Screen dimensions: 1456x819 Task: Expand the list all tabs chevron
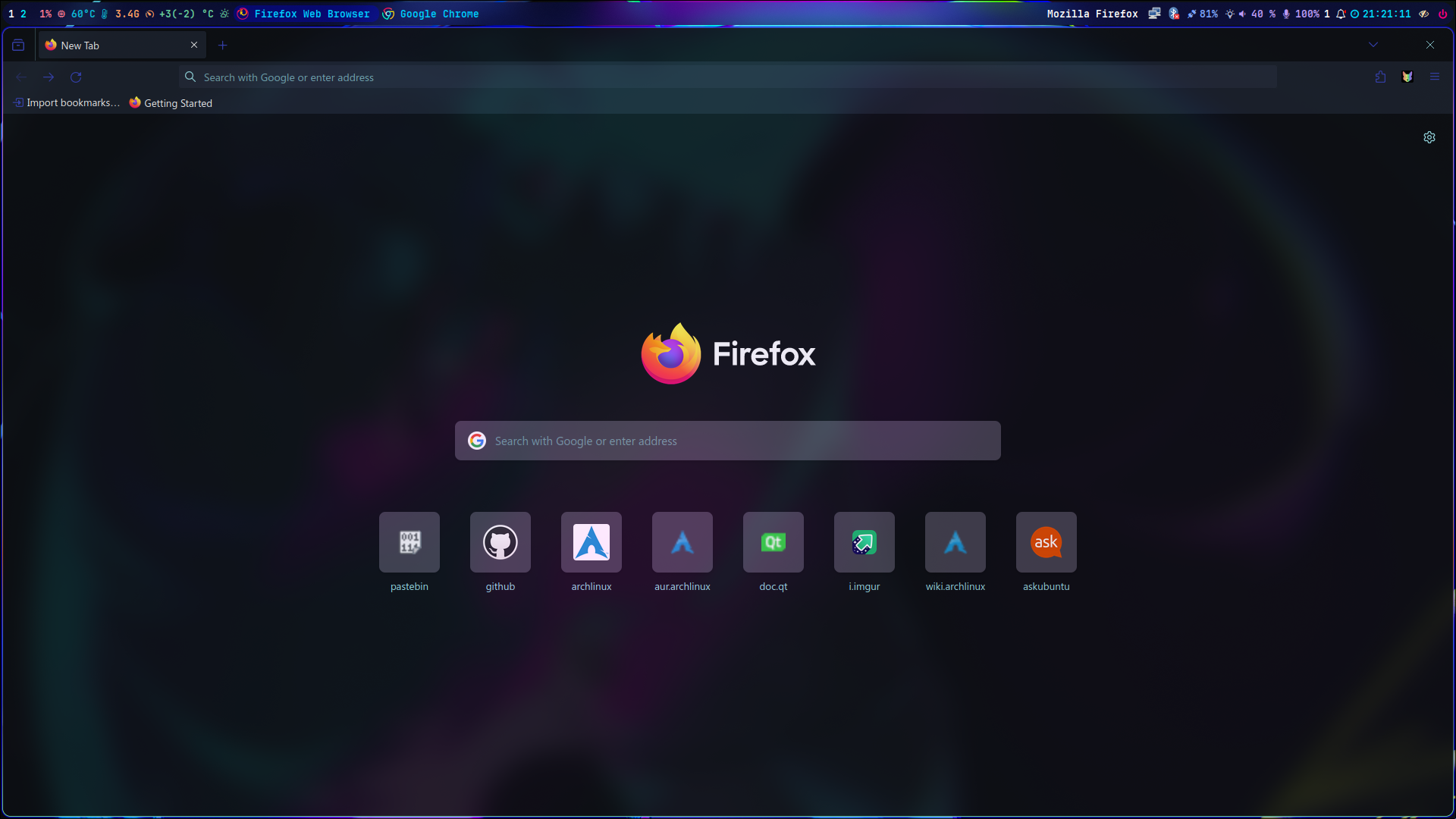pyautogui.click(x=1373, y=45)
